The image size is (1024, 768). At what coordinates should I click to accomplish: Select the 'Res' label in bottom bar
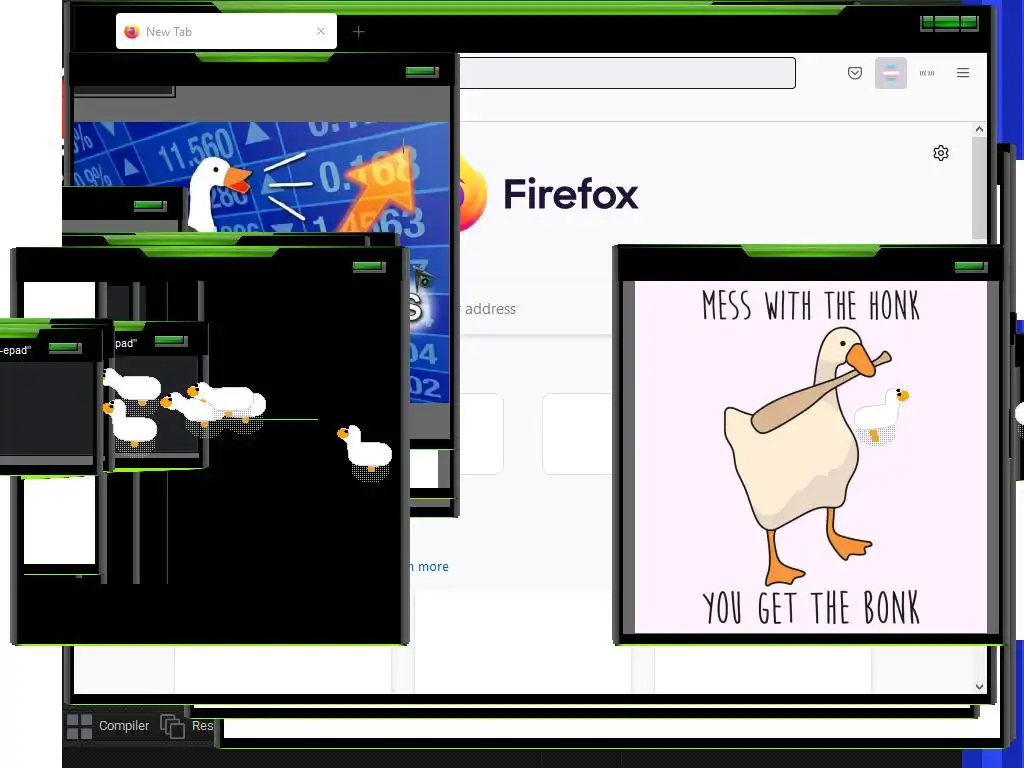202,726
